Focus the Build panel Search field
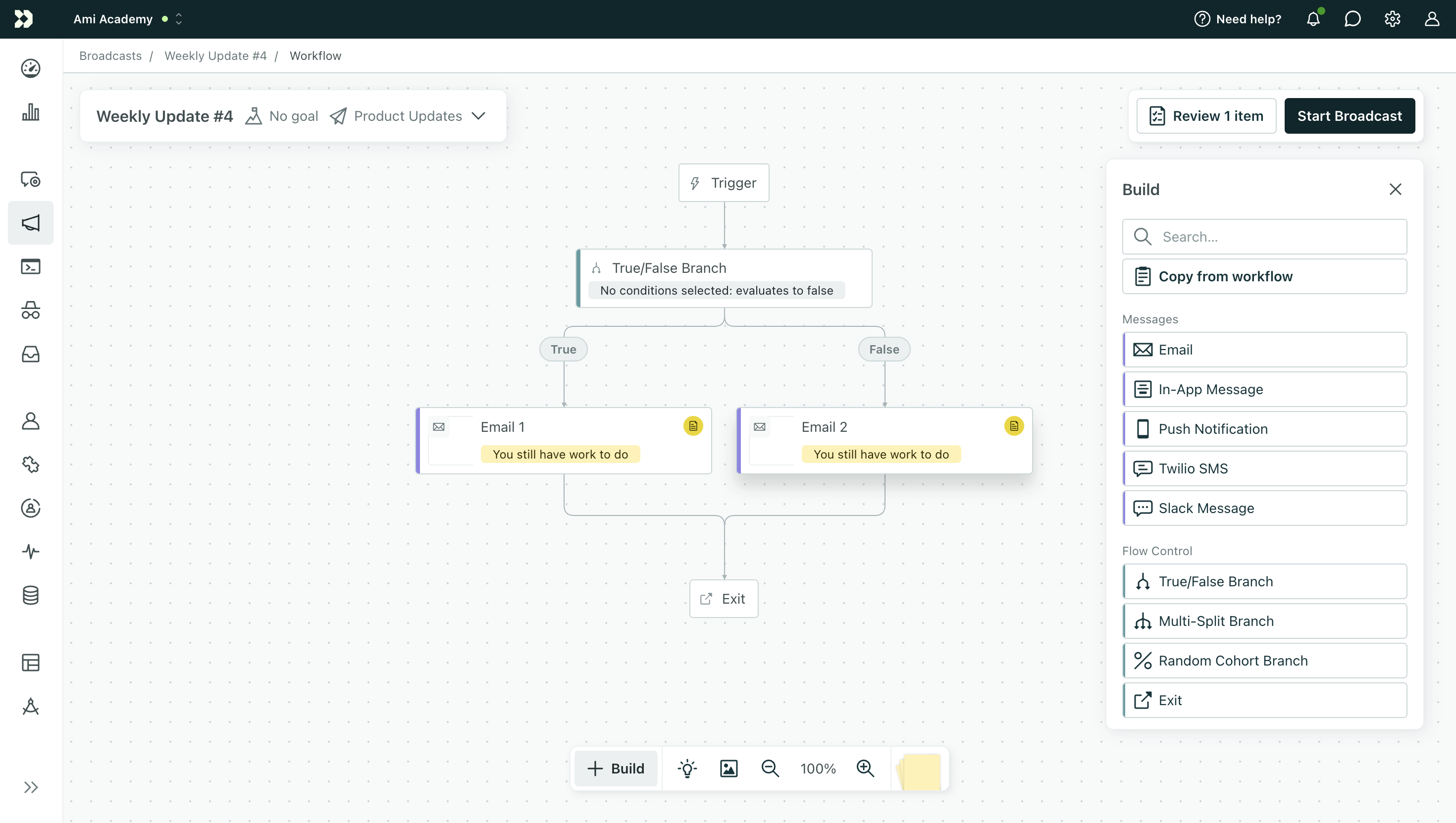The width and height of the screenshot is (1456, 823). point(1264,237)
